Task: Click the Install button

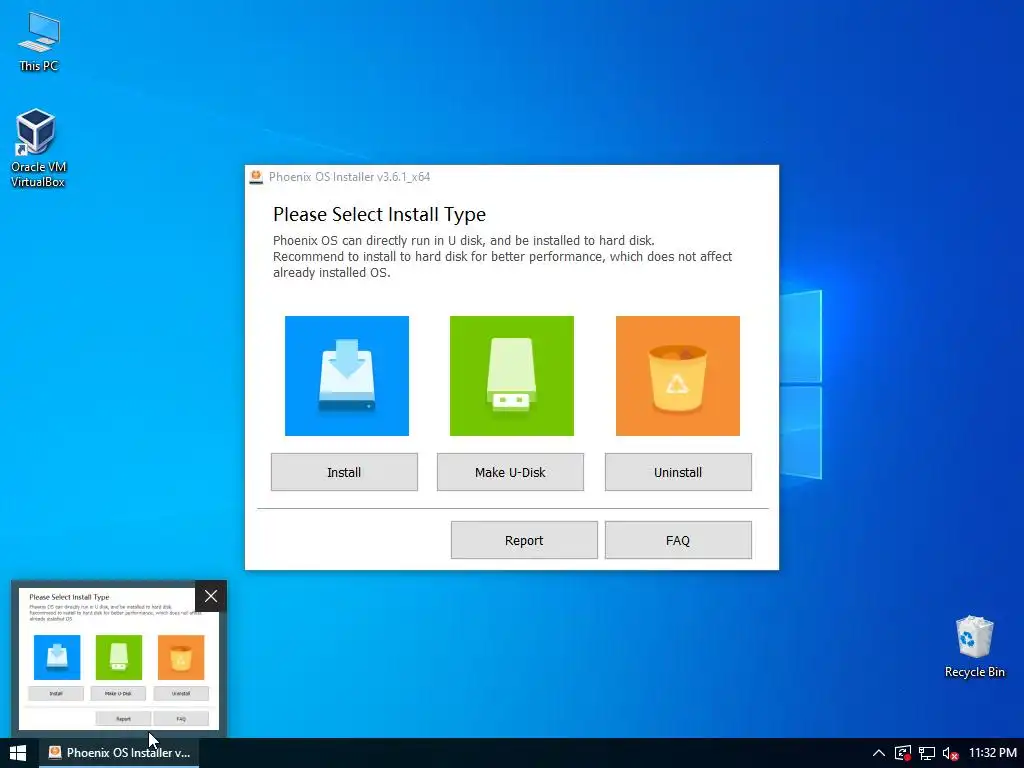Action: click(x=344, y=472)
